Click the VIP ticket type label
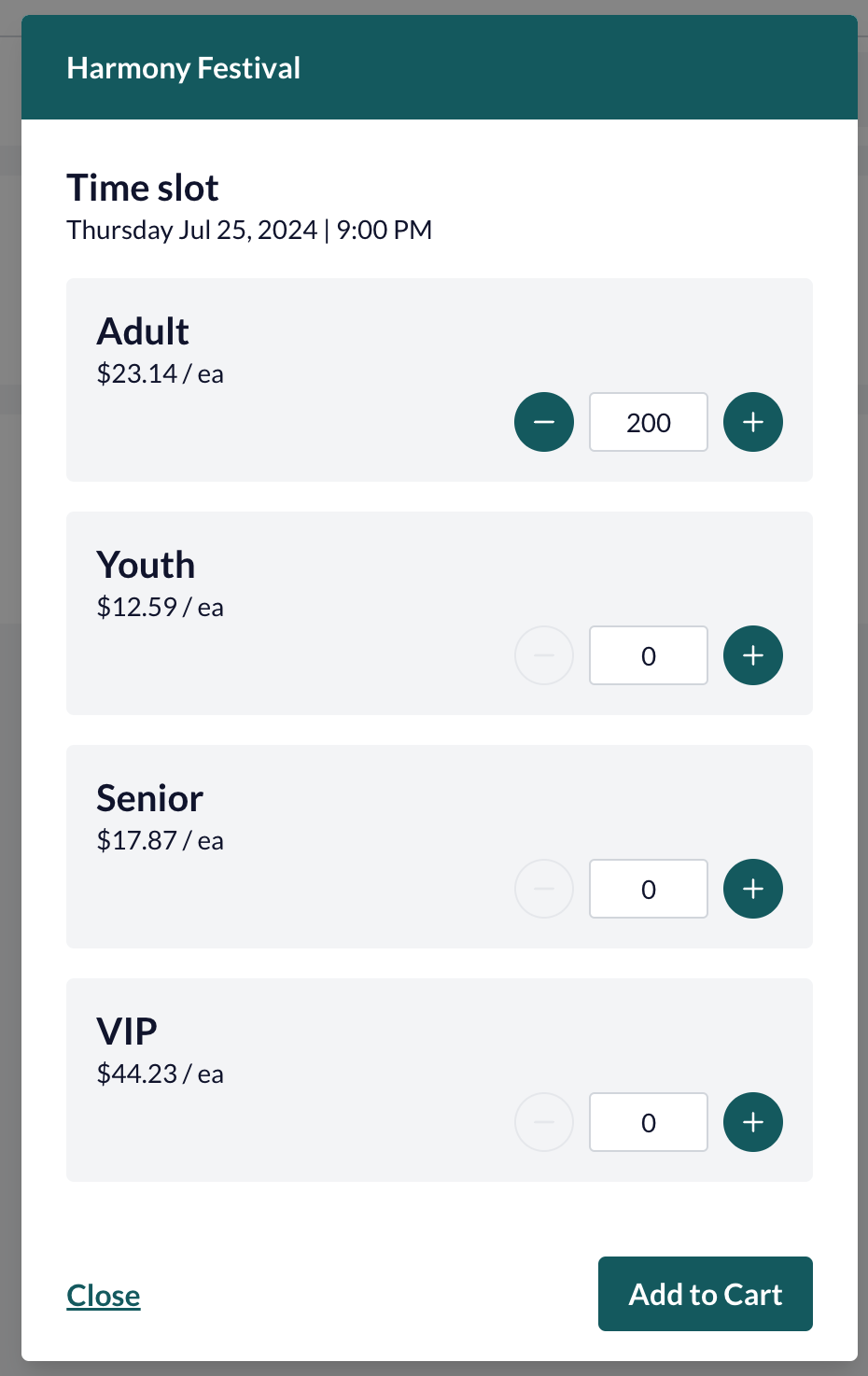This screenshot has height=1376, width=868. tap(127, 1032)
